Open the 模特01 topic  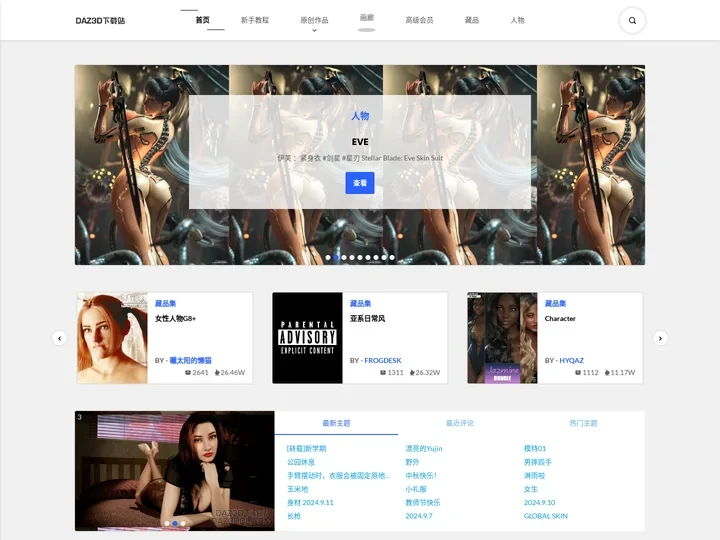535,448
